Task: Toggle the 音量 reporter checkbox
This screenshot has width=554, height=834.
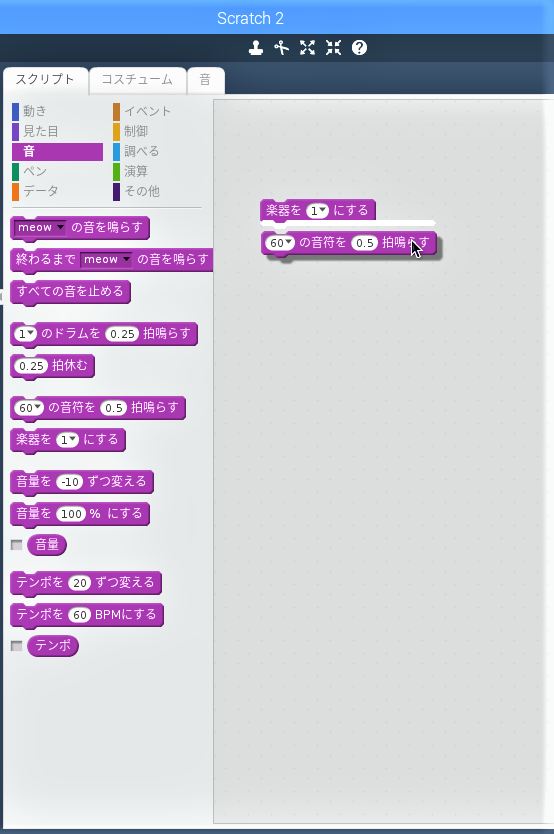Action: pyautogui.click(x=17, y=545)
